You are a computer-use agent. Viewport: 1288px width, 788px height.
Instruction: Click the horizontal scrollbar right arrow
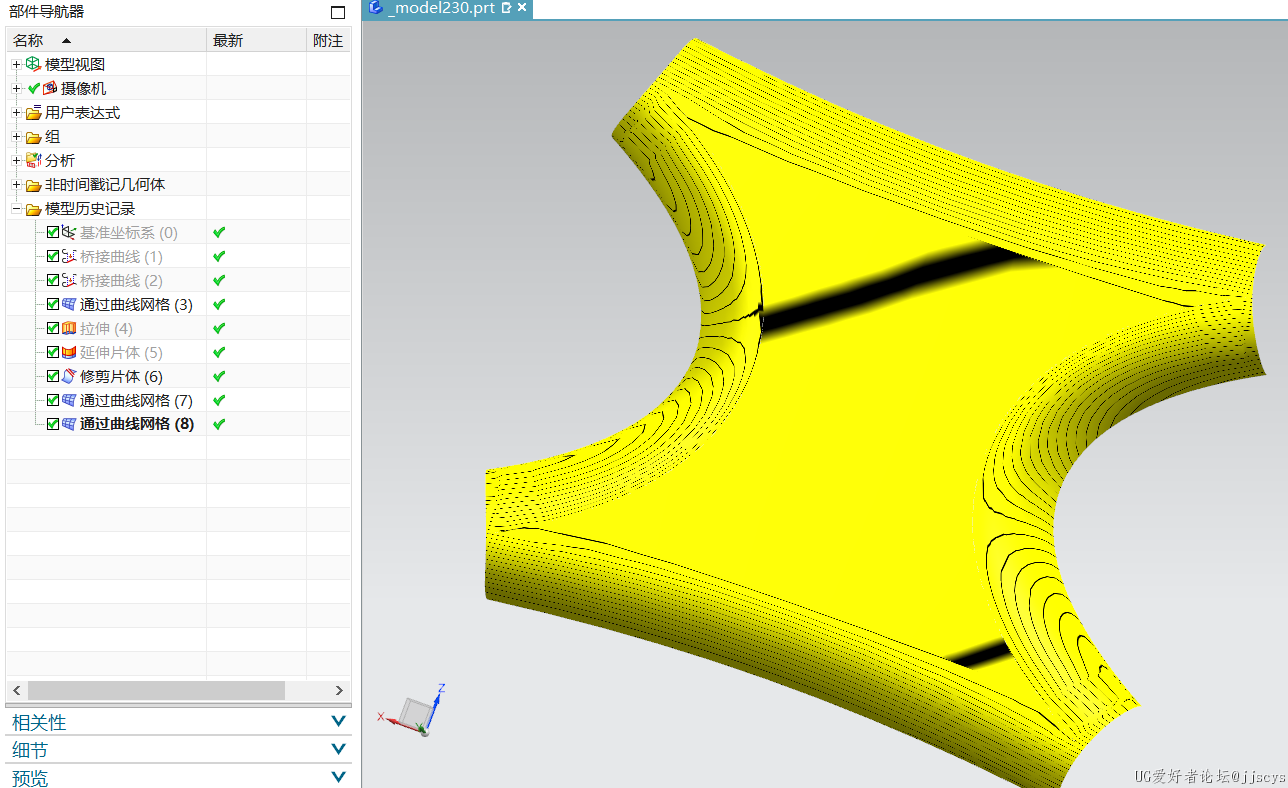(x=339, y=690)
